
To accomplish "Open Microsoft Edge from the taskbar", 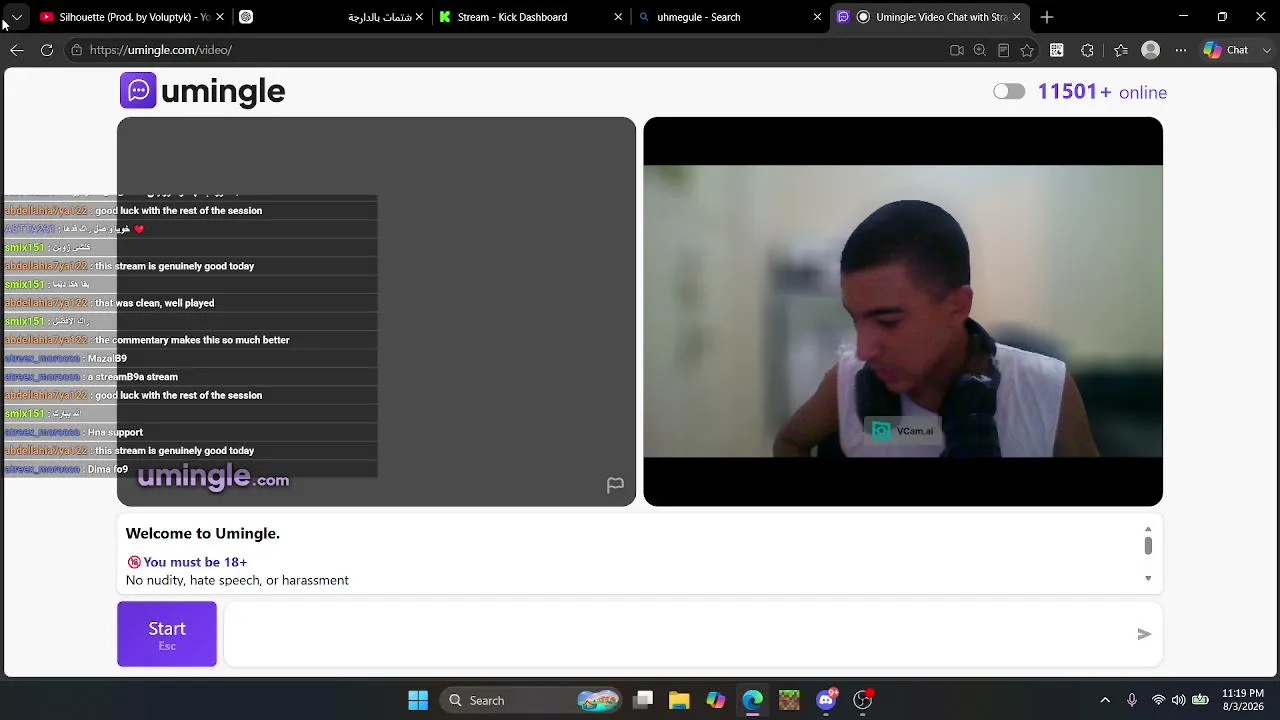I will click(x=752, y=700).
